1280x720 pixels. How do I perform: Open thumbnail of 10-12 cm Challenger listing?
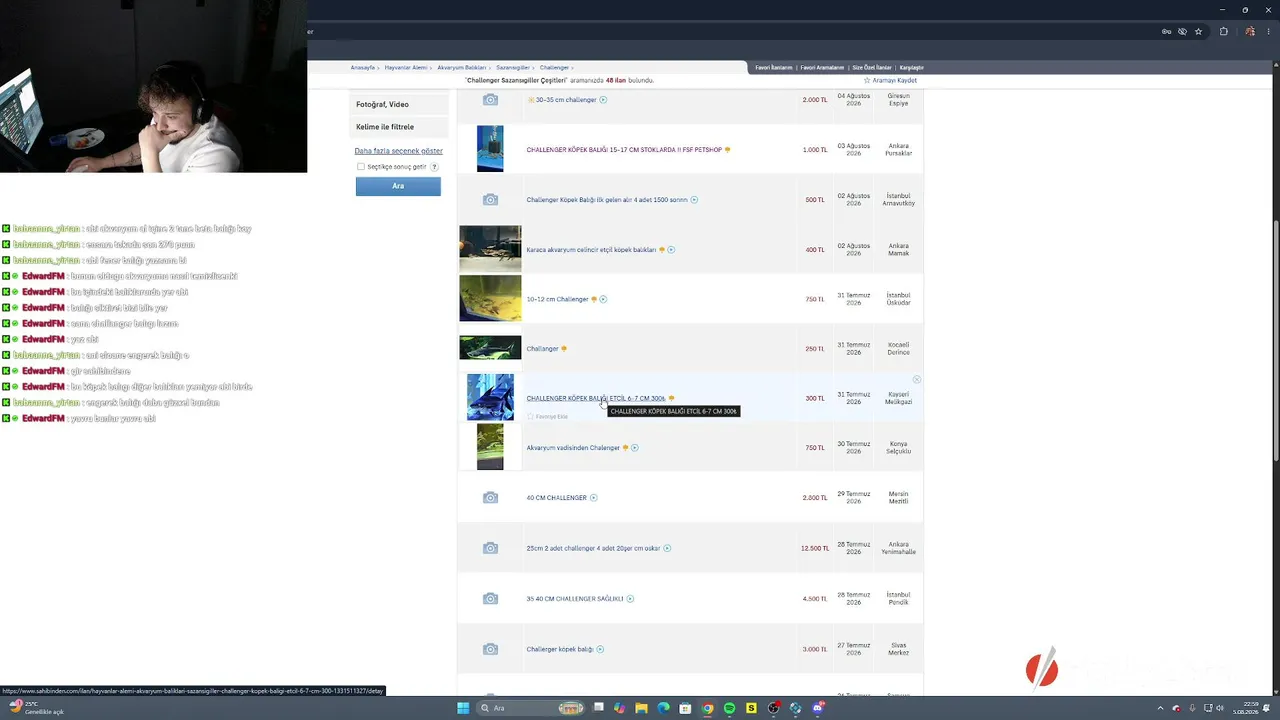click(x=490, y=299)
